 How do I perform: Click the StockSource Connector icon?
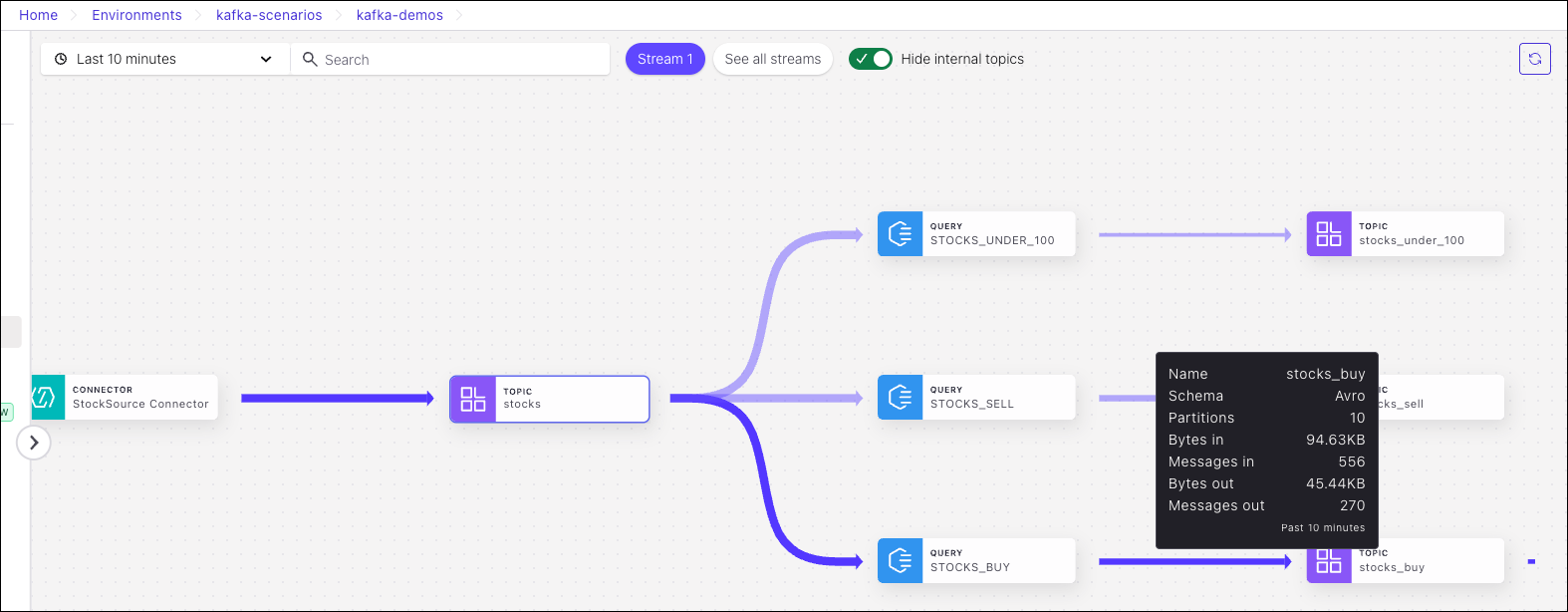click(x=46, y=398)
